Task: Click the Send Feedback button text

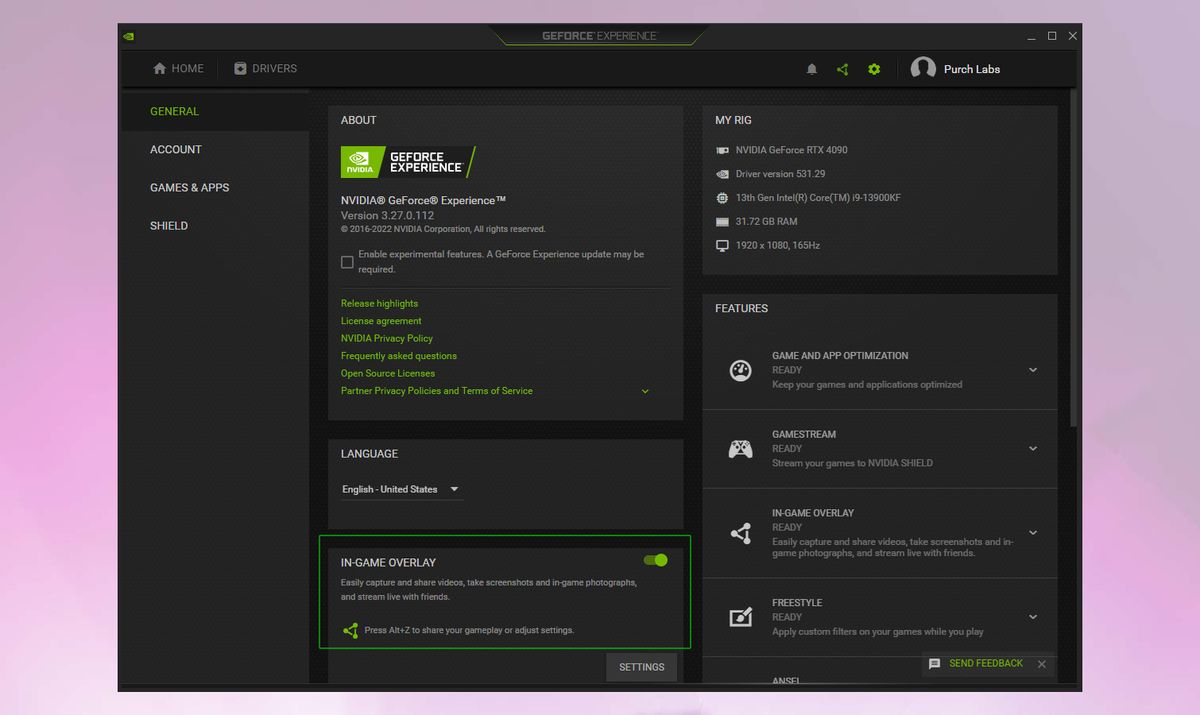Action: (986, 664)
